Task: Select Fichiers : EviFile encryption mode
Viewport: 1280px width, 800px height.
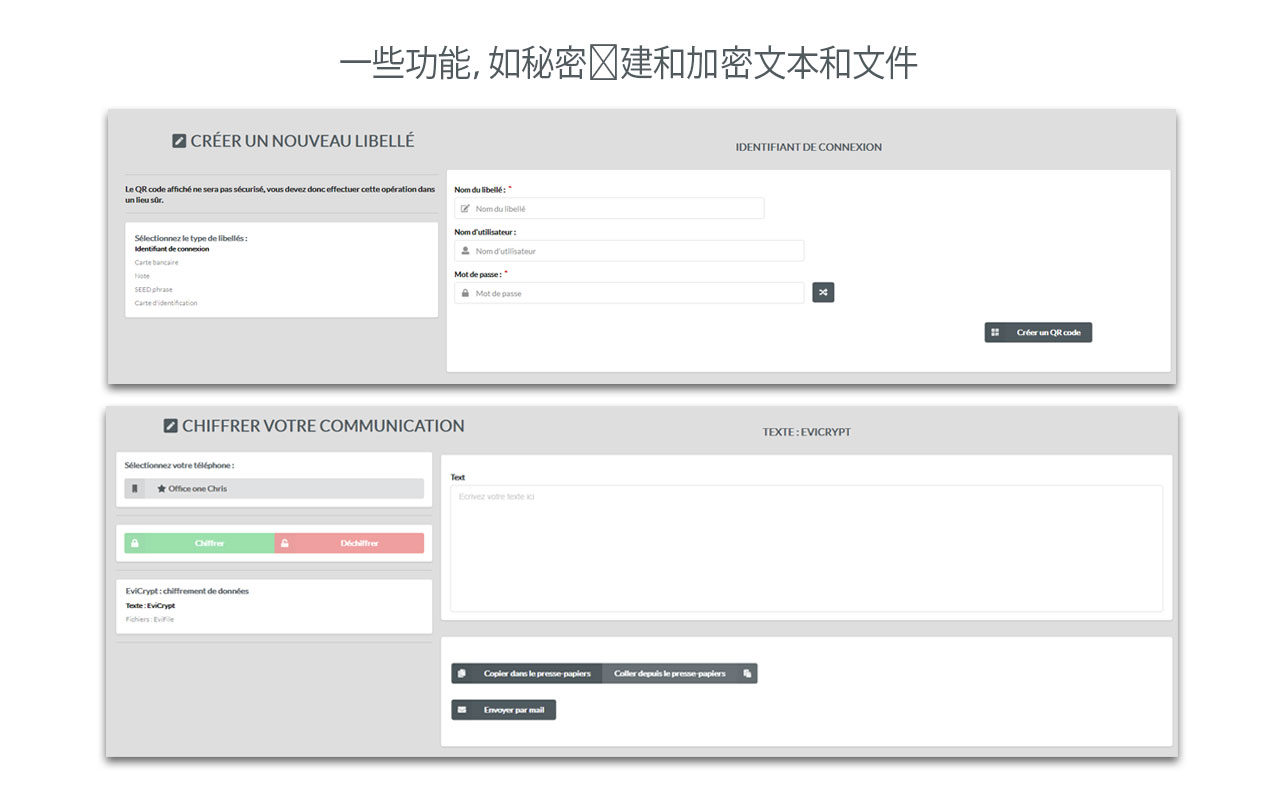Action: (152, 618)
